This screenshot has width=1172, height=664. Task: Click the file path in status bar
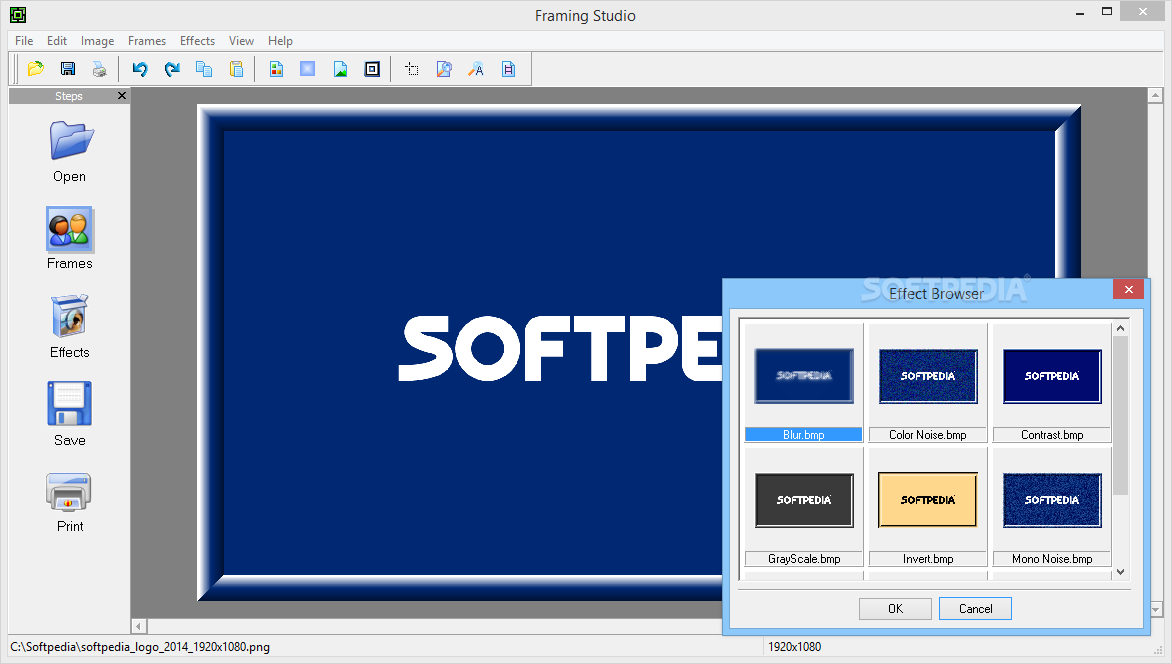[x=140, y=647]
